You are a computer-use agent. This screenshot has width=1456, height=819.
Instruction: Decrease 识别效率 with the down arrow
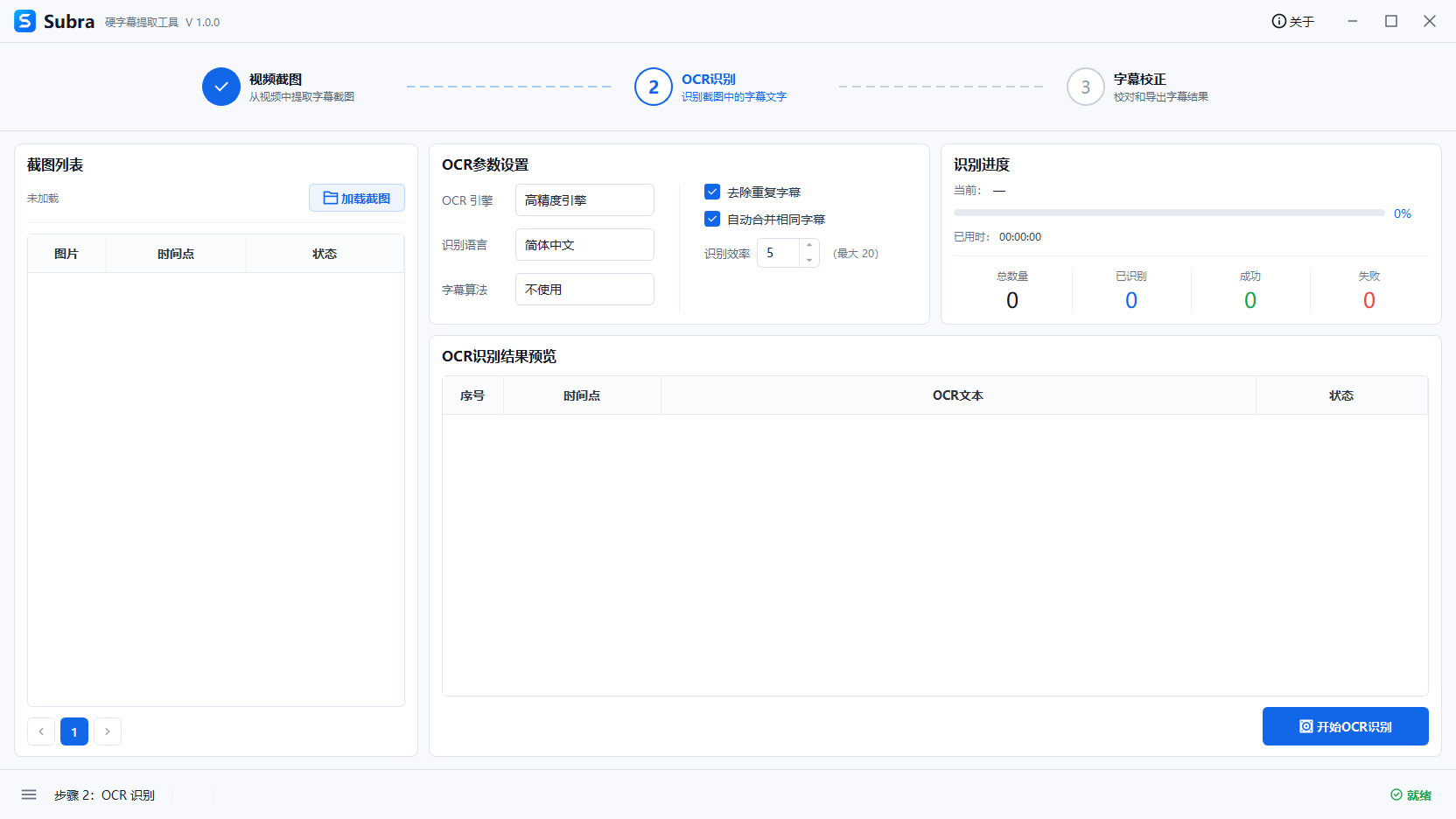(x=809, y=260)
